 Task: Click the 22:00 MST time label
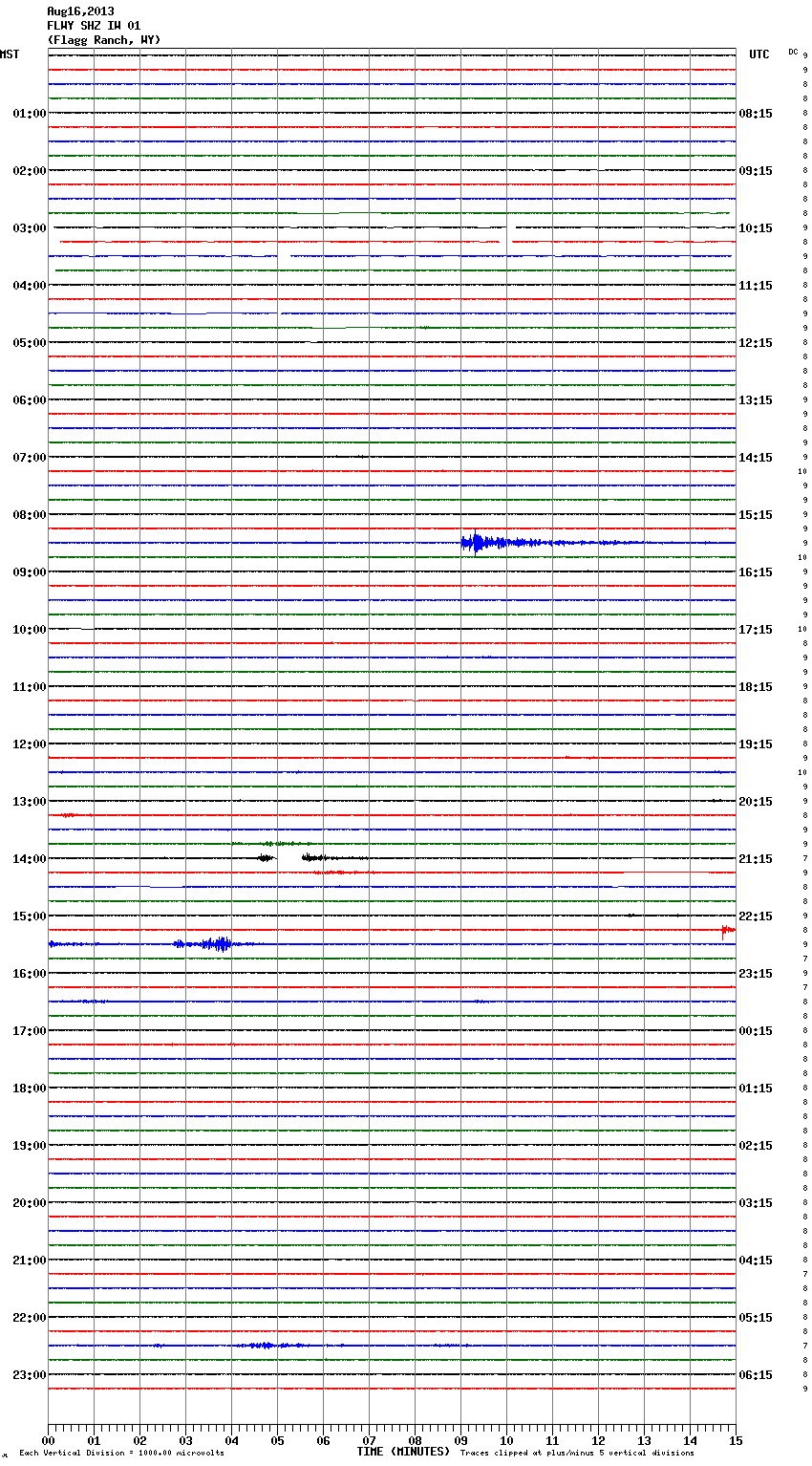pos(29,1318)
